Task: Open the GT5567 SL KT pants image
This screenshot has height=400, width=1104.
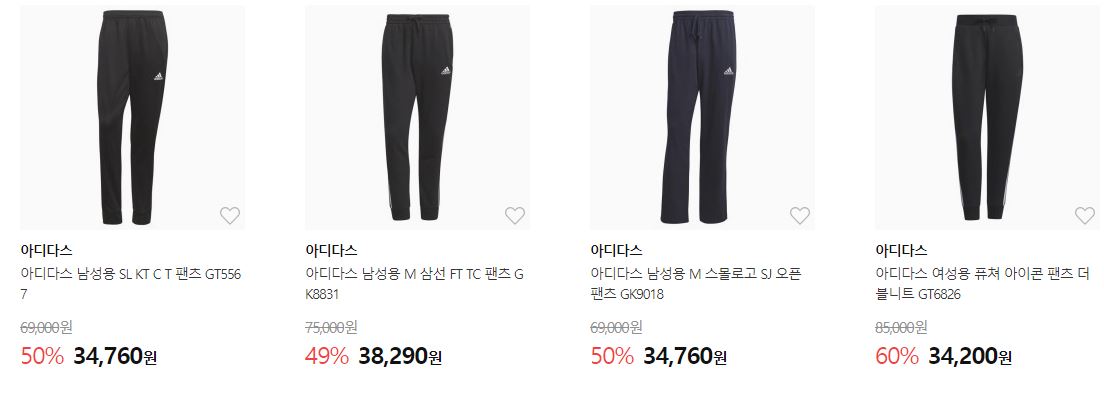Action: (132, 117)
